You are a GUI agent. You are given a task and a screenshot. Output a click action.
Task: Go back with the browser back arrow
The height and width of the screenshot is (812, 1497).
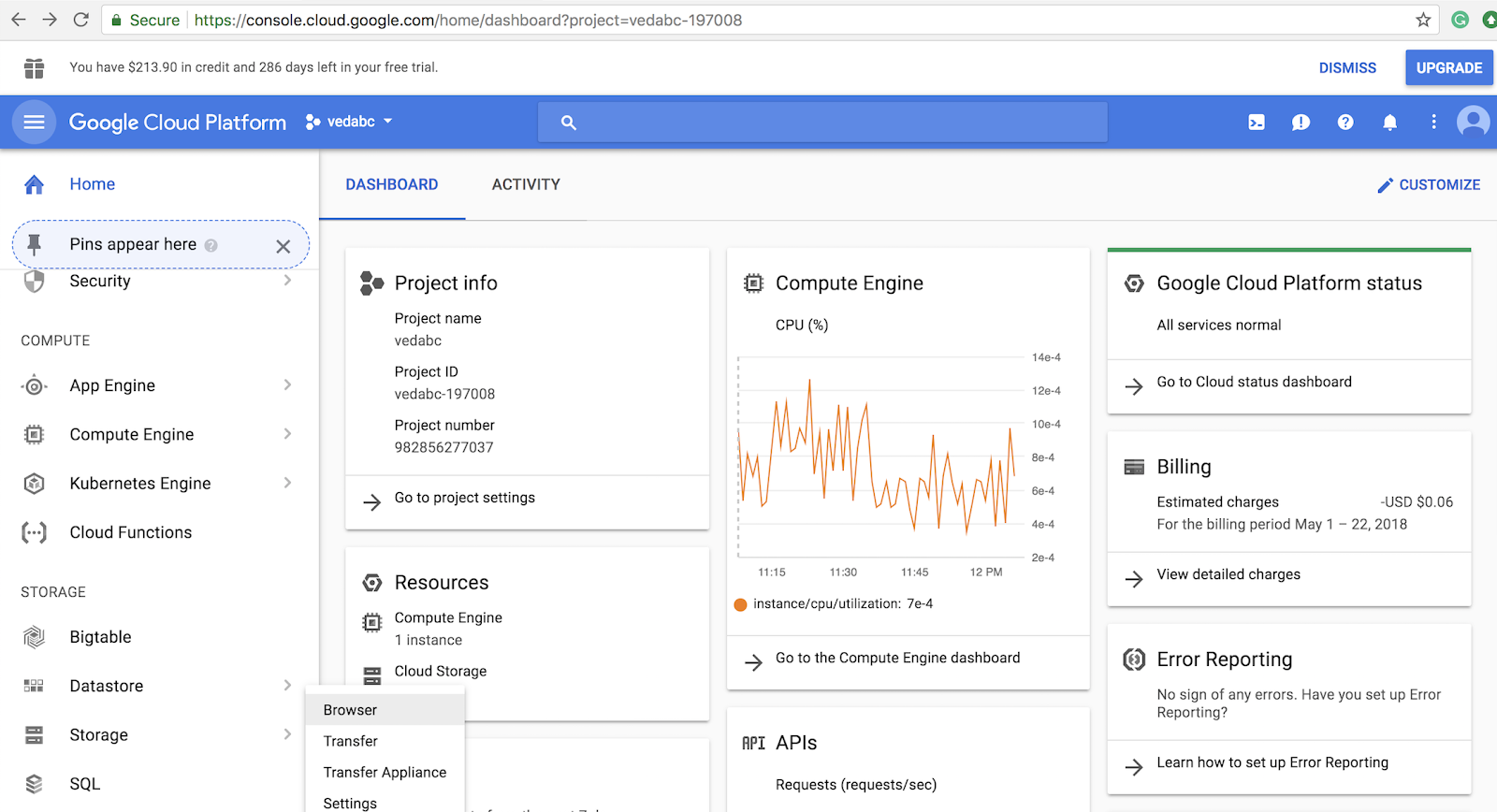point(18,20)
